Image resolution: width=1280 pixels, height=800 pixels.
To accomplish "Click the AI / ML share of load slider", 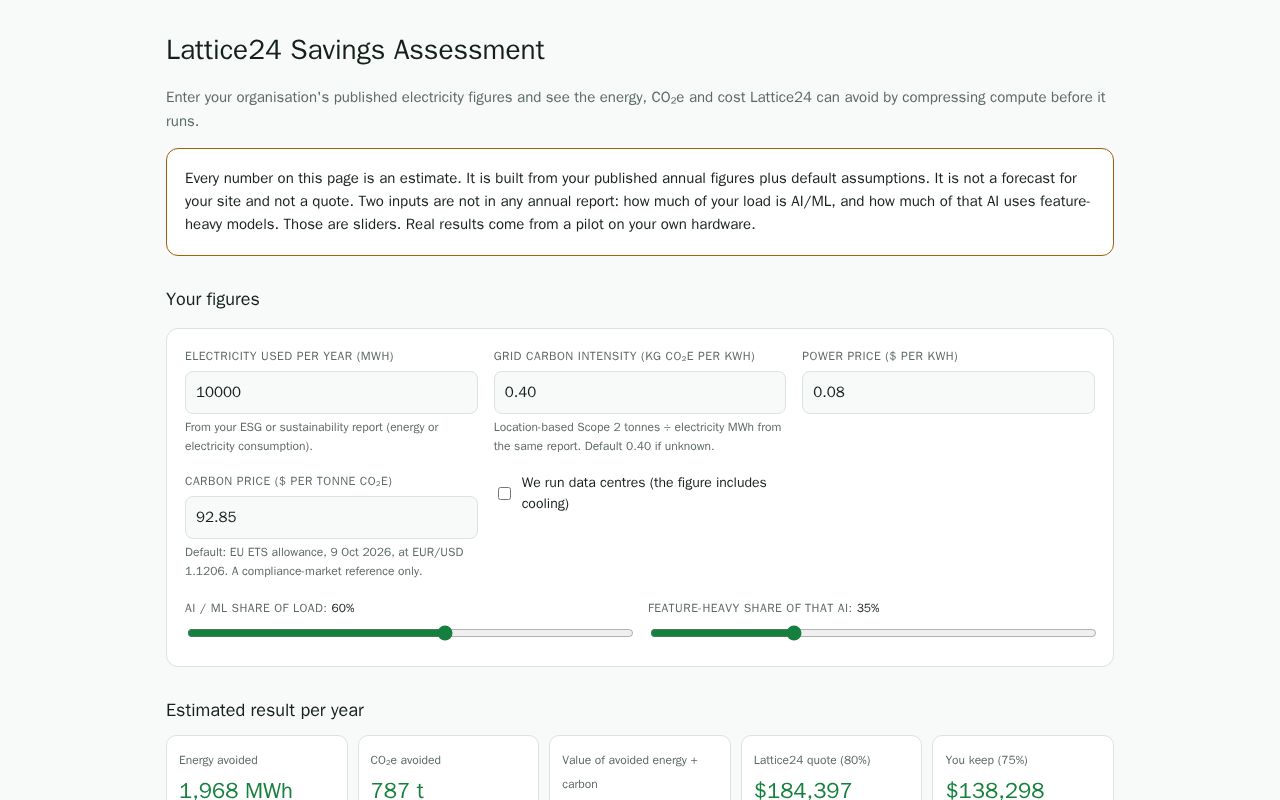I will 410,633.
